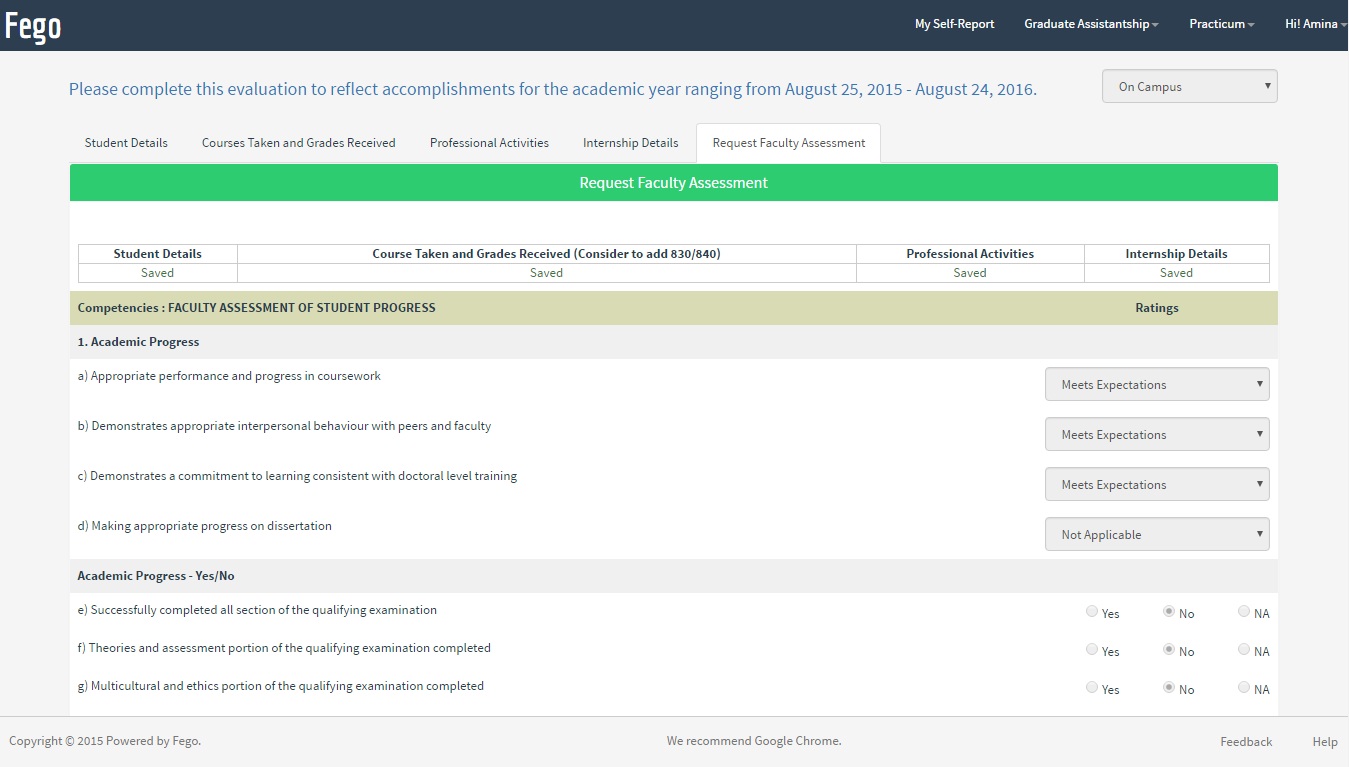
Task: Open the Professional Activities tab
Action: point(489,143)
